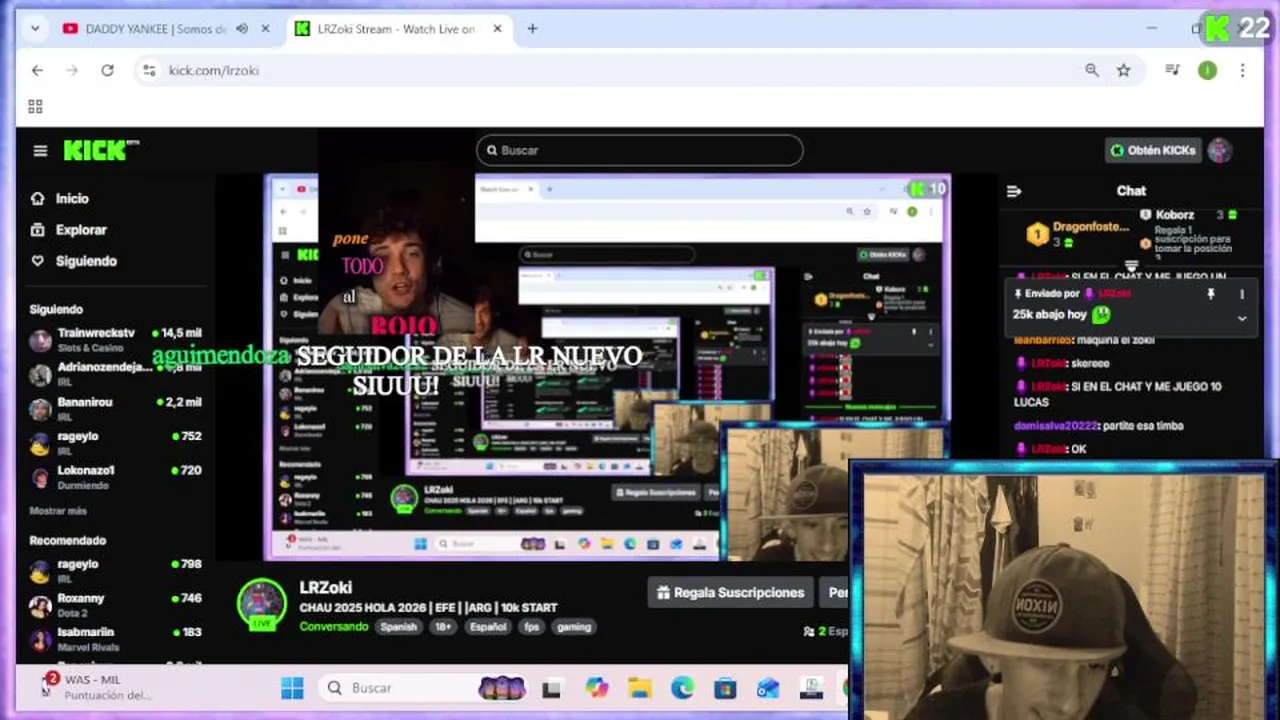Click username damisalva20222 in chat
This screenshot has width=1280, height=720.
click(x=1056, y=426)
